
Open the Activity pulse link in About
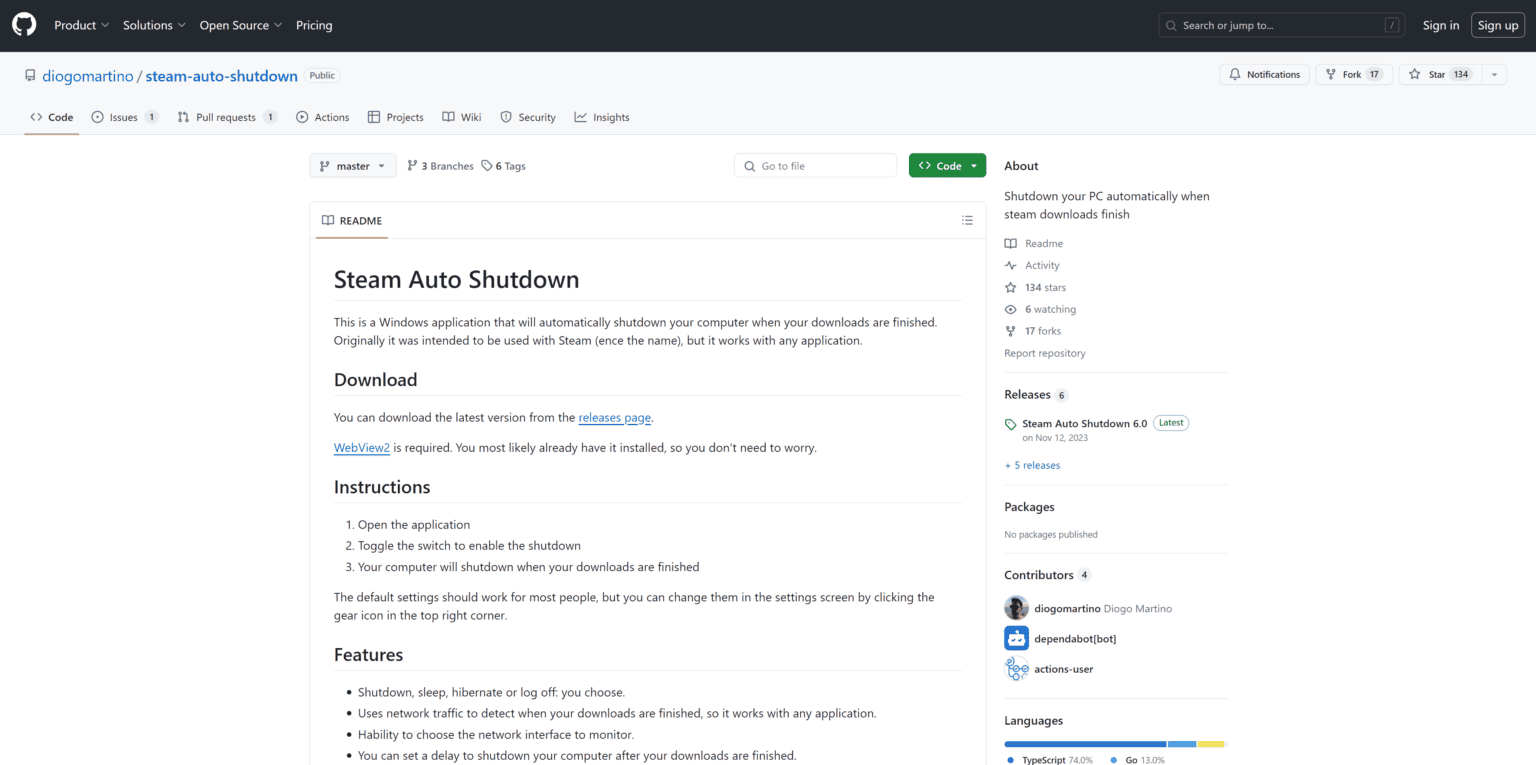click(x=1032, y=265)
